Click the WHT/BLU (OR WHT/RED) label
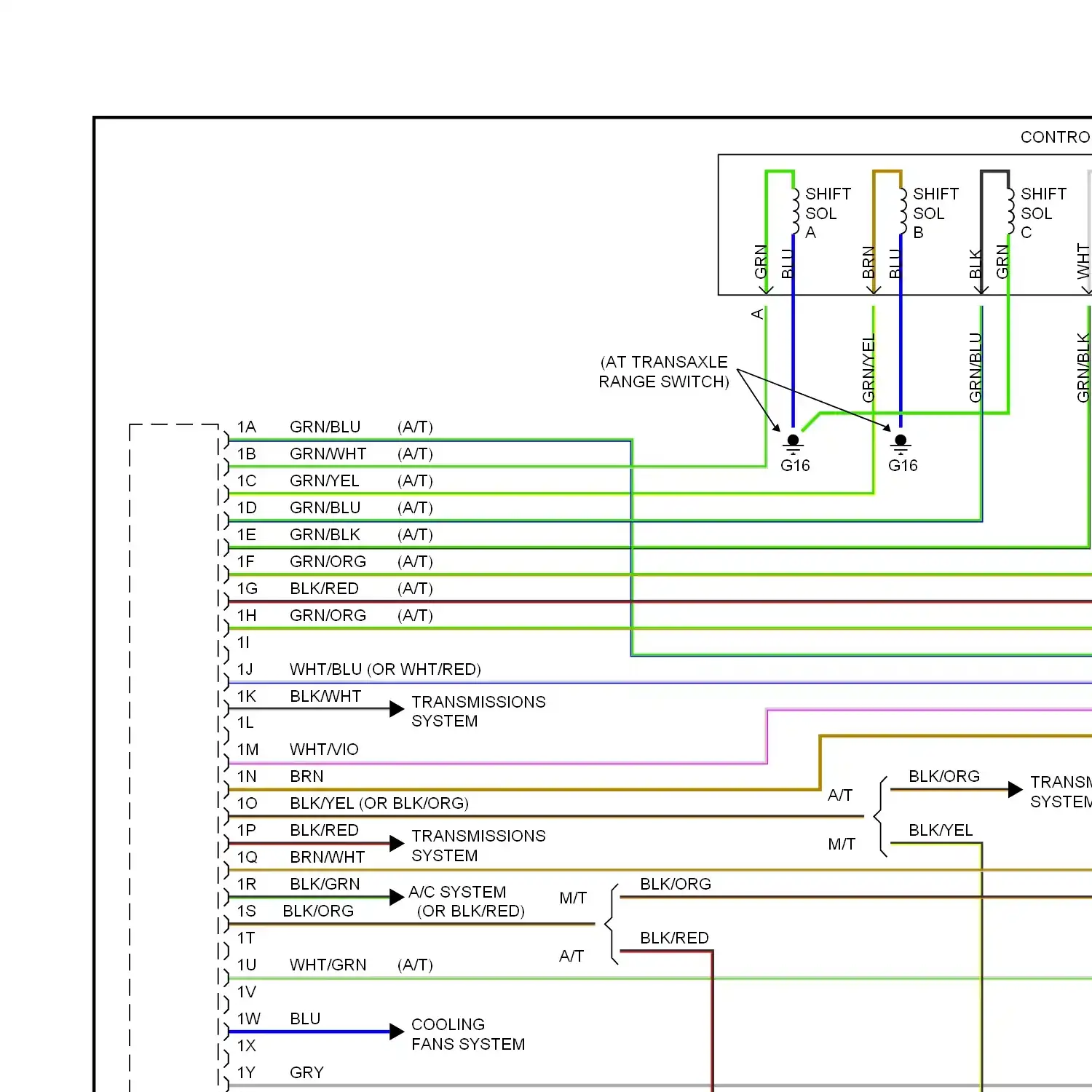The height and width of the screenshot is (1092, 1092). click(385, 670)
